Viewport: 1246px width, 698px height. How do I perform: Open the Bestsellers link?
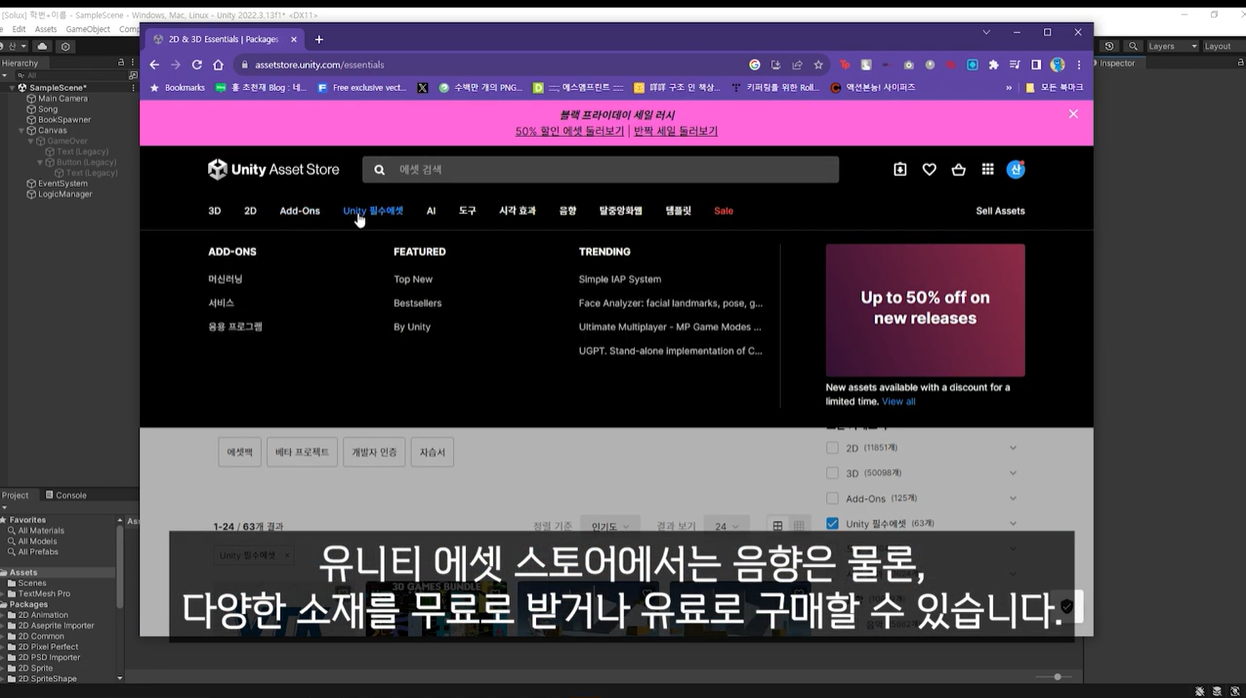click(417, 303)
